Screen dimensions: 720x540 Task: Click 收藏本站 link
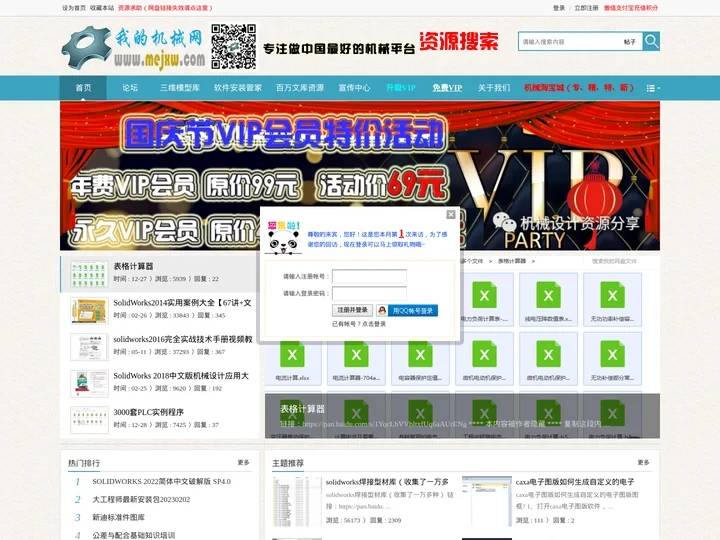pos(102,8)
